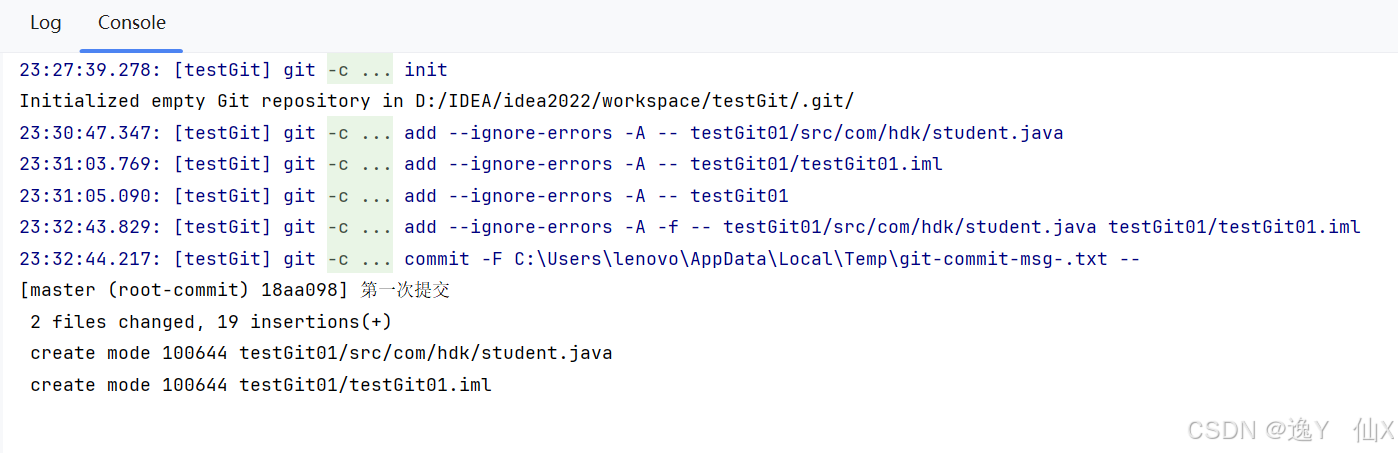The width and height of the screenshot is (1398, 453).
Task: Click the 'Initialized empty Git repository' line
Action: point(437,101)
